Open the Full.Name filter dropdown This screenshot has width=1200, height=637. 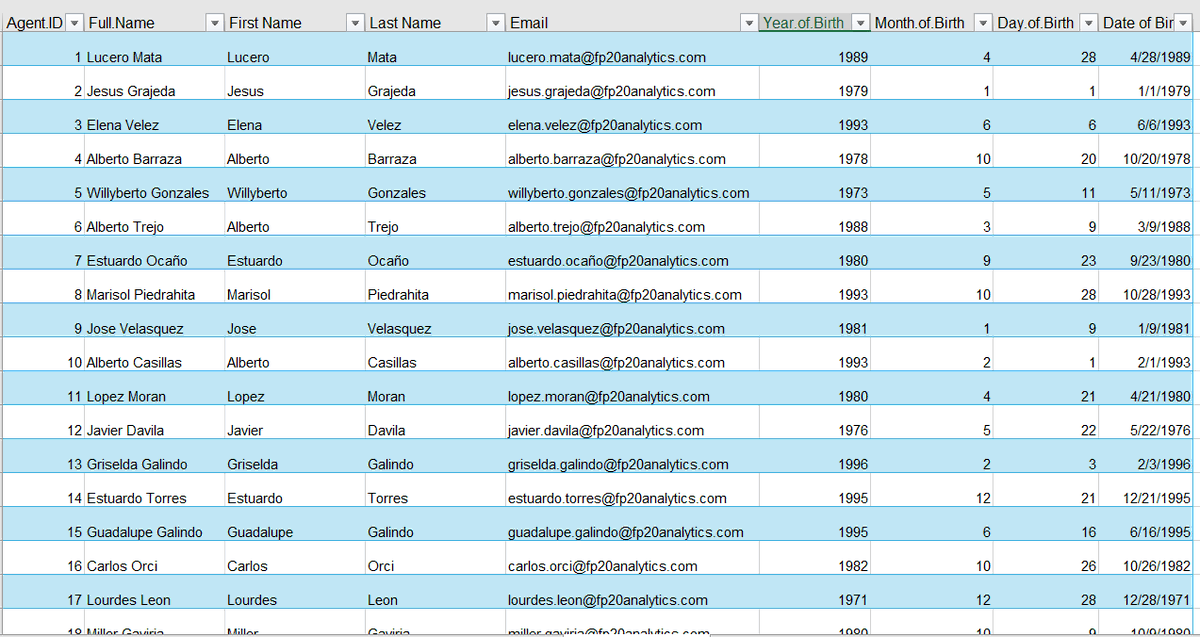[x=214, y=22]
